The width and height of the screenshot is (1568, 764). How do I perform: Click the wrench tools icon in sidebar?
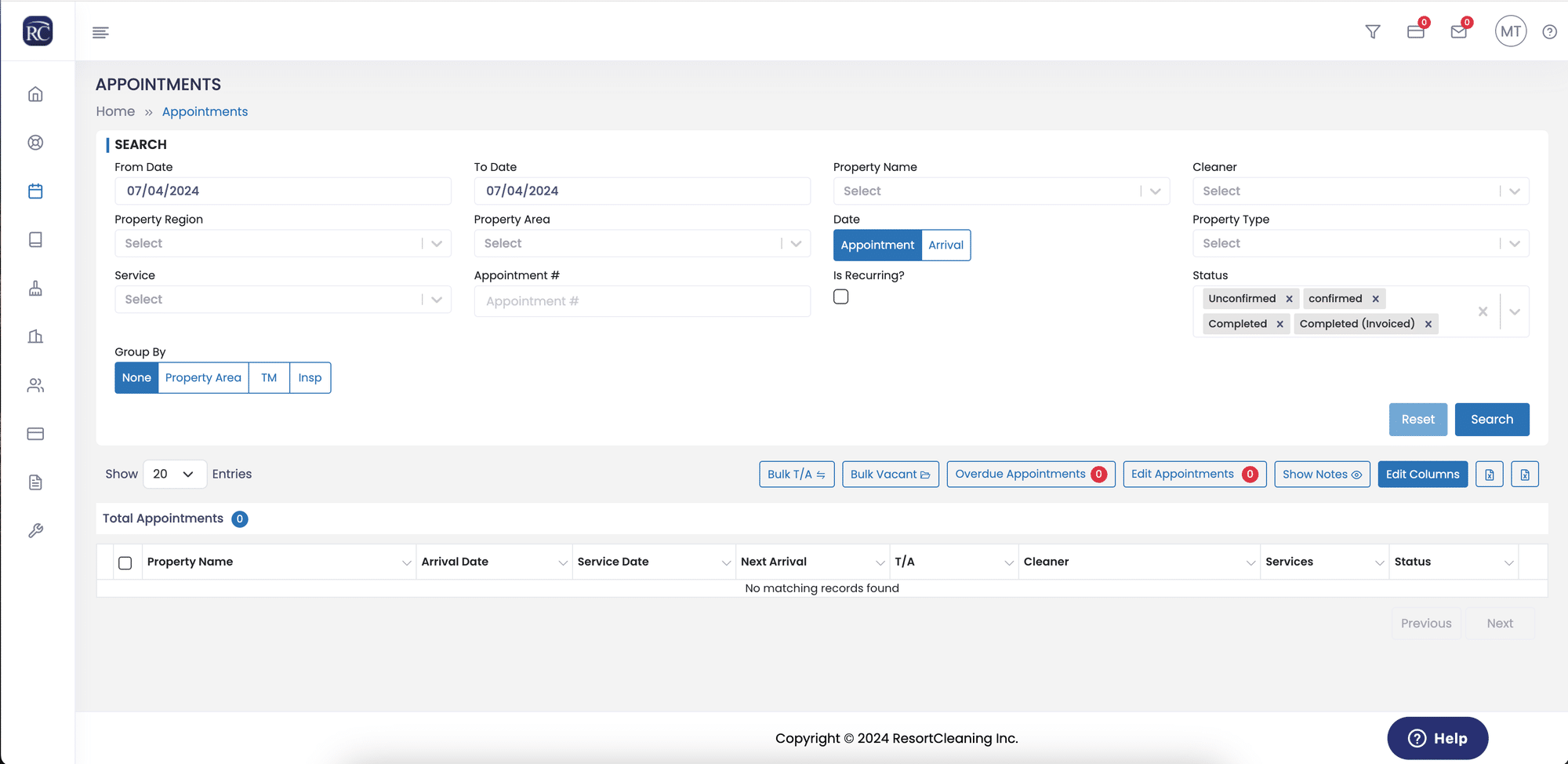[x=35, y=531]
